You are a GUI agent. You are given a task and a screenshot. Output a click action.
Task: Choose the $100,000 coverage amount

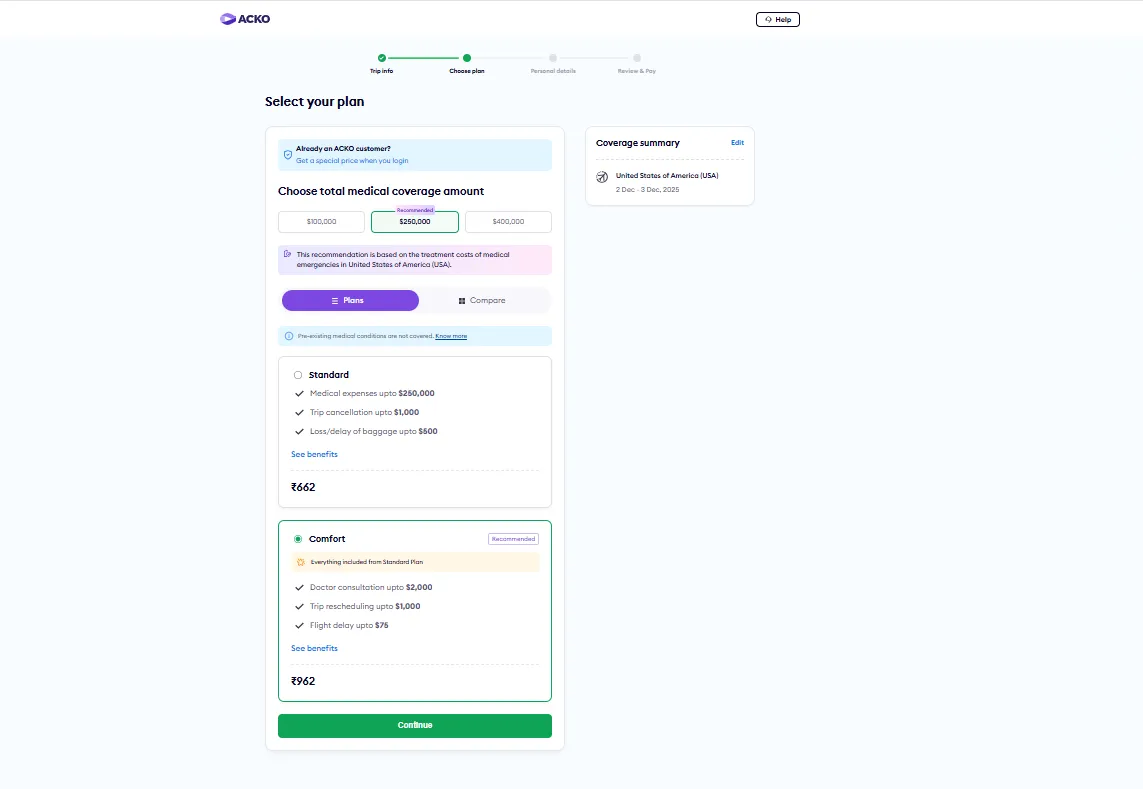tap(321, 222)
